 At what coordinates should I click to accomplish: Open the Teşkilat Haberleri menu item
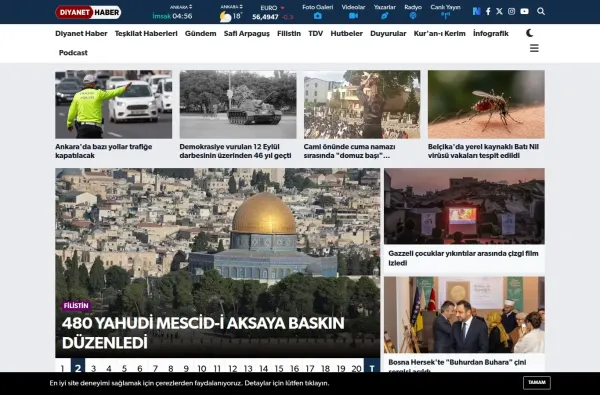[x=146, y=33]
